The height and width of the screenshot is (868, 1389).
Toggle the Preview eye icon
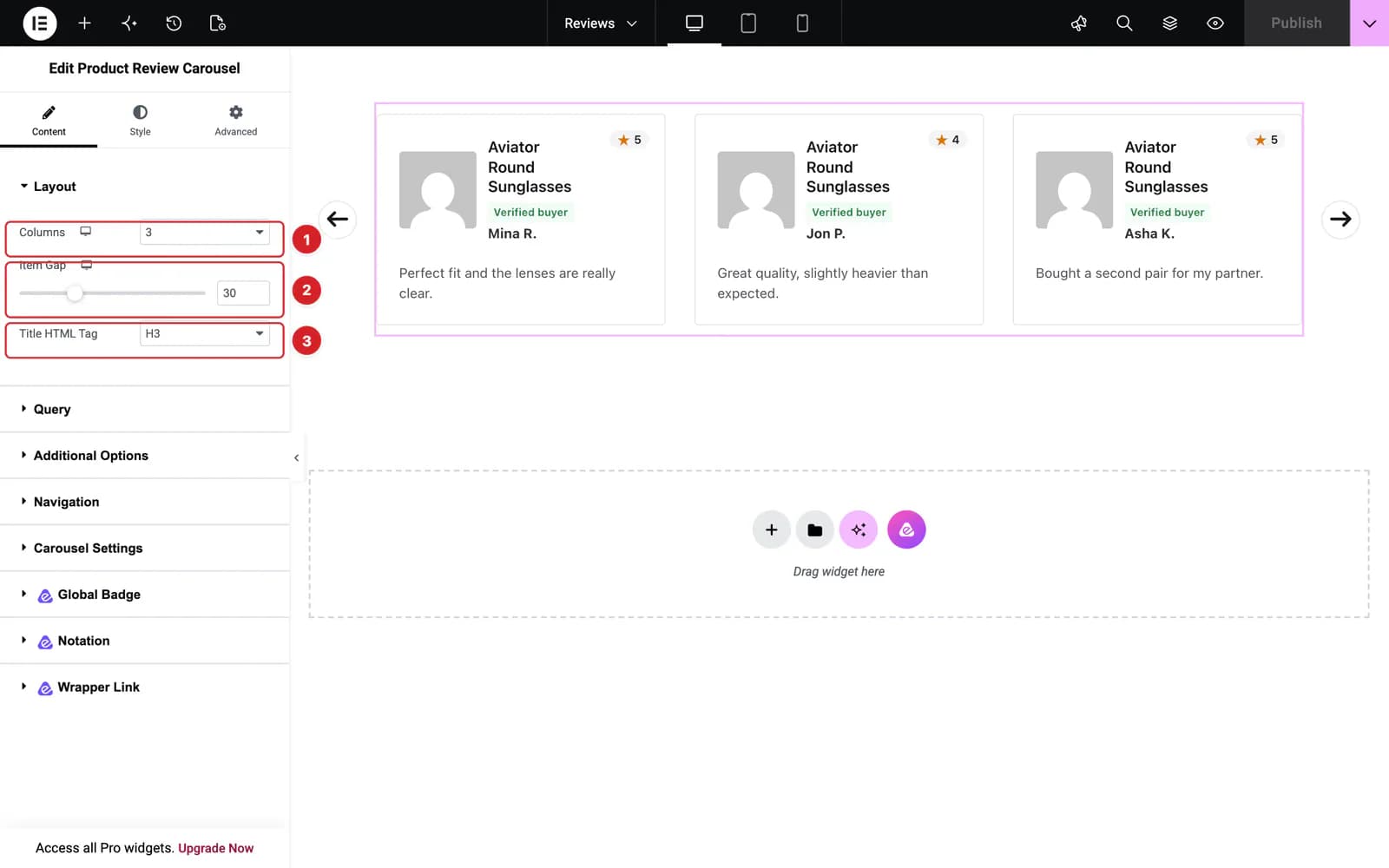(1215, 23)
